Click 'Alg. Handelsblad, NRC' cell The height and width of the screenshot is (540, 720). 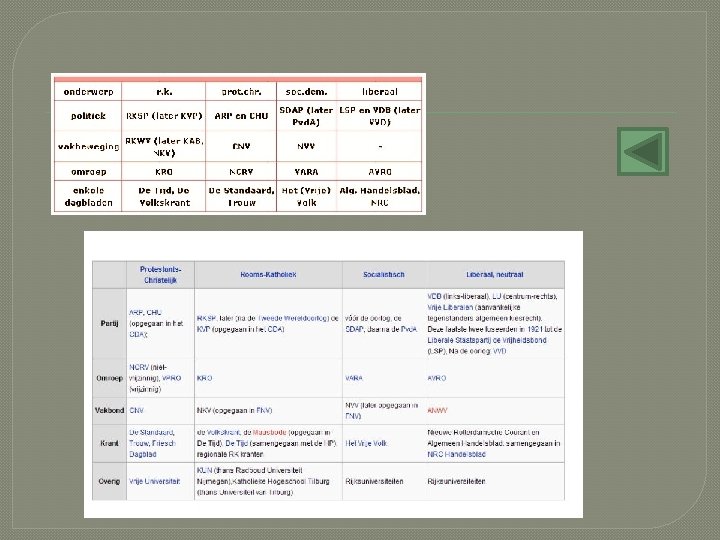click(379, 197)
